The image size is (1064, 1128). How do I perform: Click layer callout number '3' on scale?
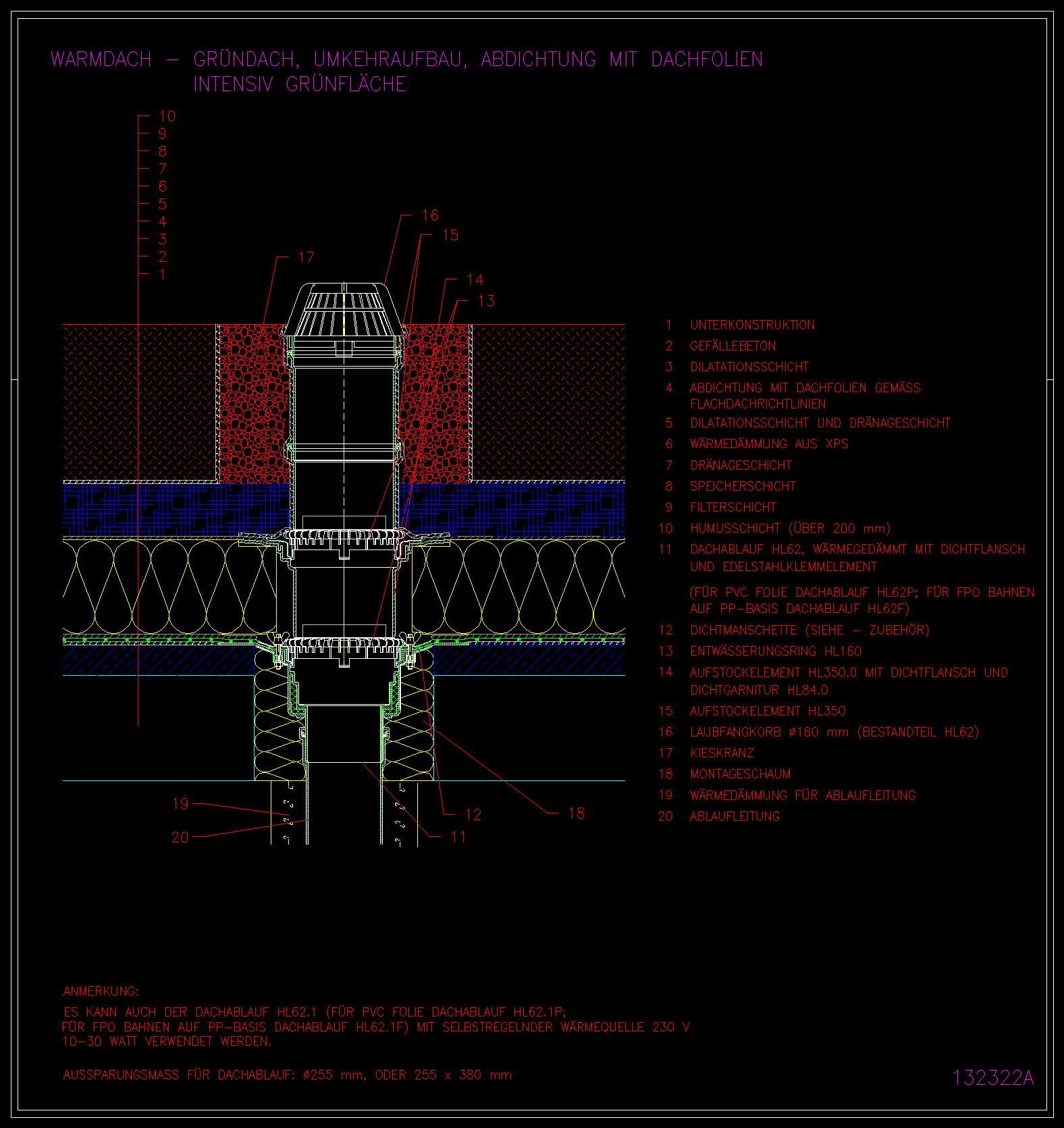pos(163,239)
